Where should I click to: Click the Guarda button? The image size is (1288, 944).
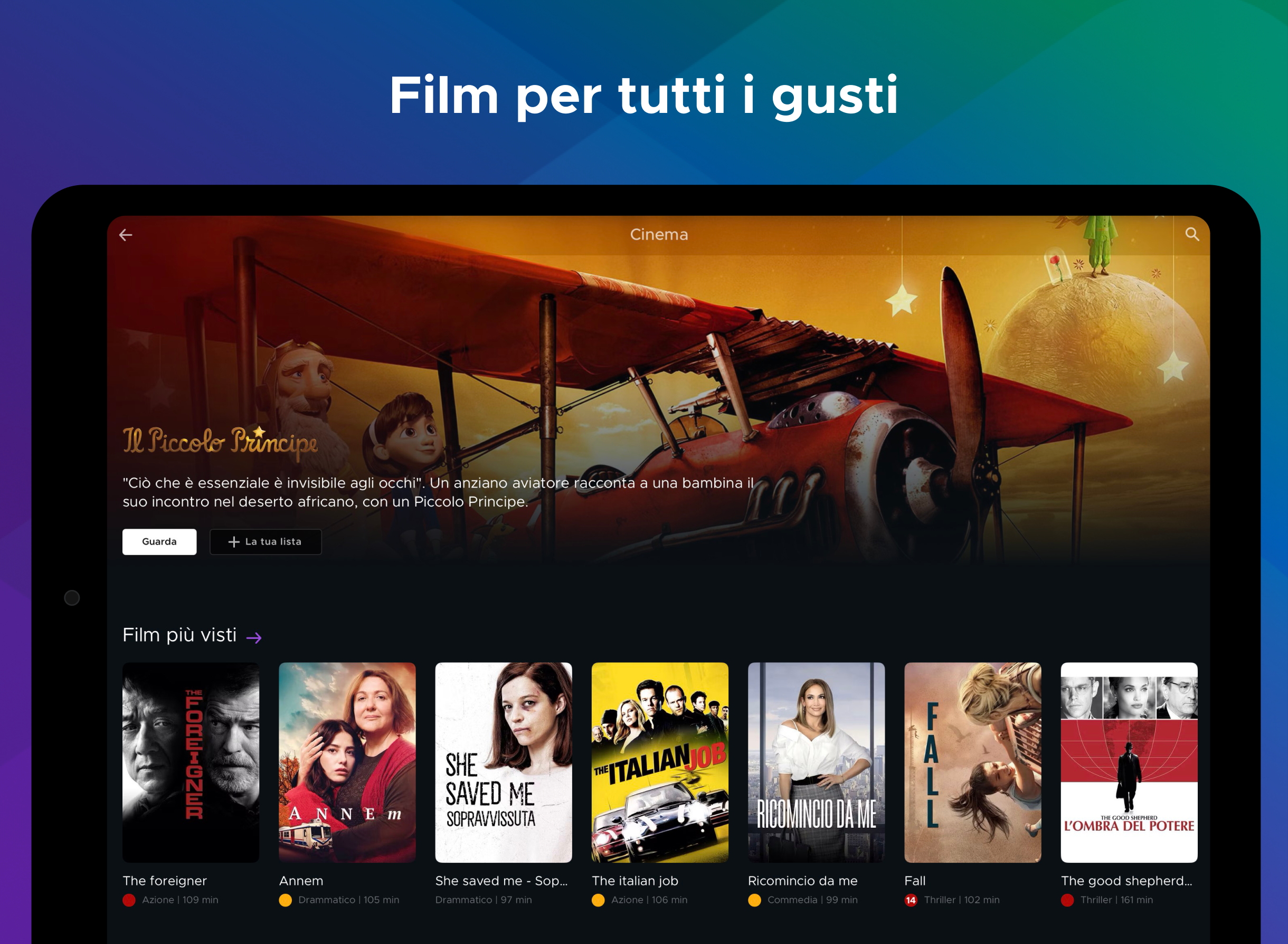159,542
